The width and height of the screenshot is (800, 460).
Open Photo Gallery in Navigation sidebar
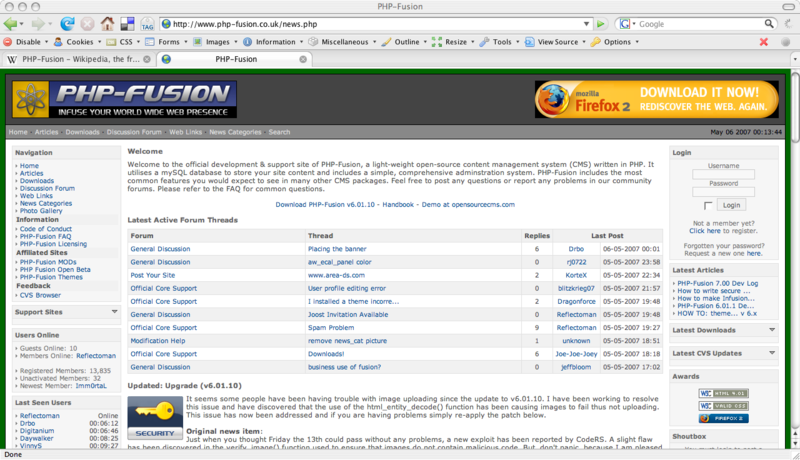pyautogui.click(x=41, y=211)
